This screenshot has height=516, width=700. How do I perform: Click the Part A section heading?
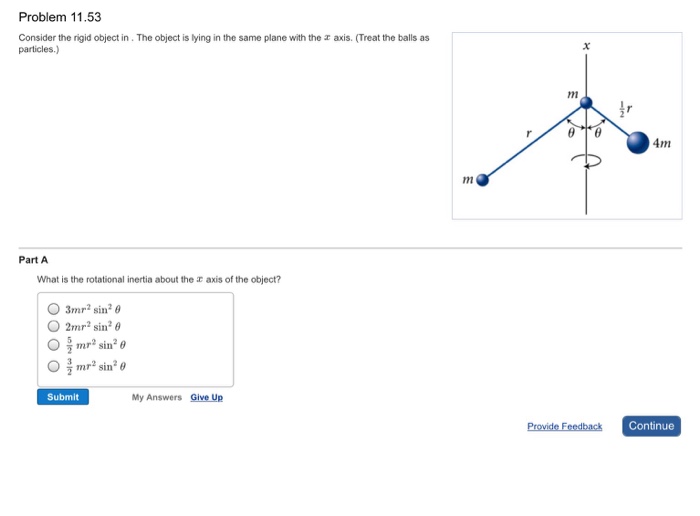33,260
